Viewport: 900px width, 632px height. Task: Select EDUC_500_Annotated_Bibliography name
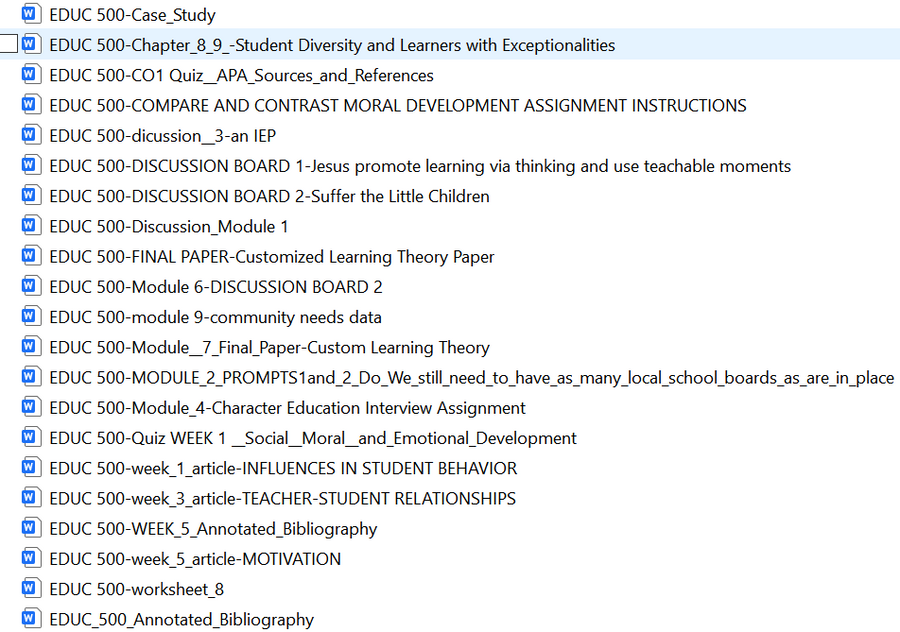pos(182,620)
